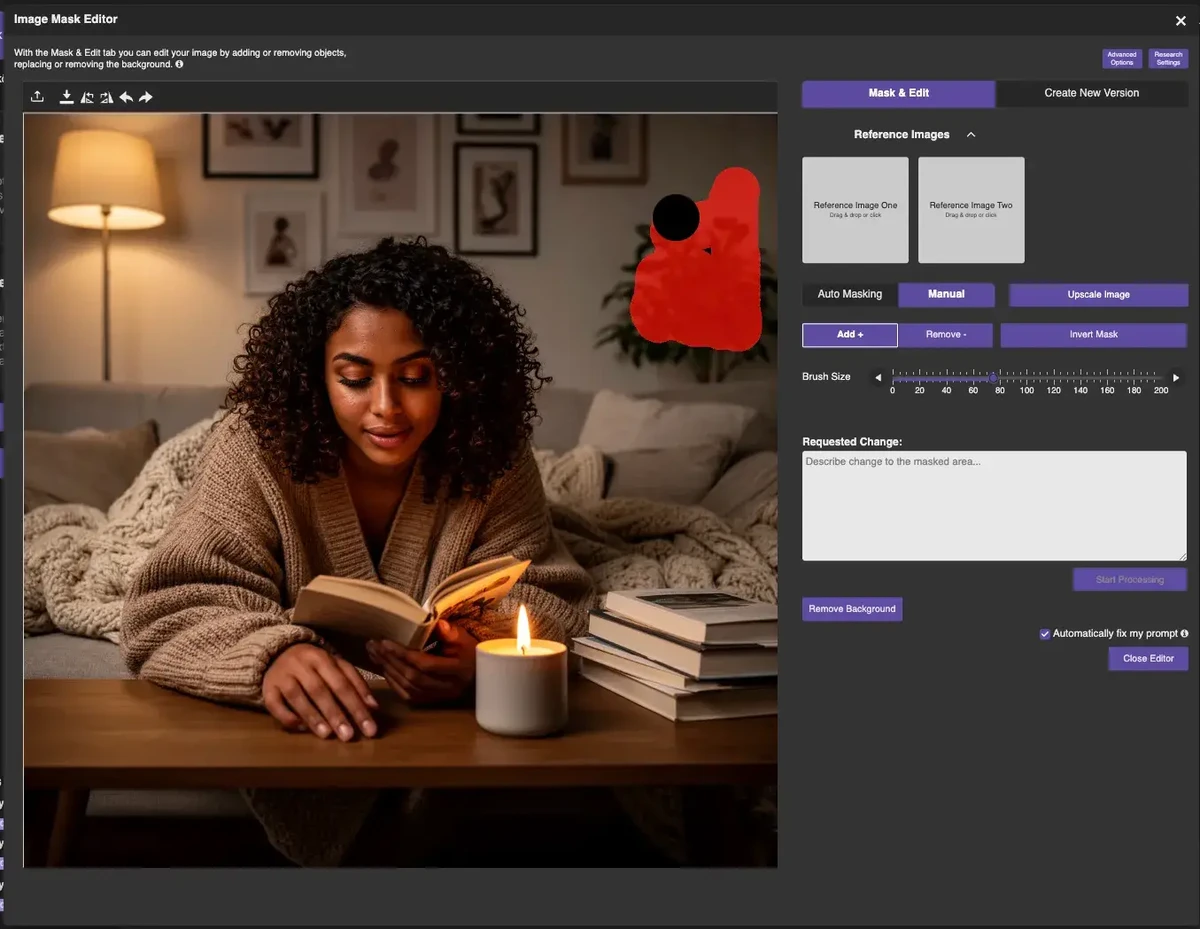The image size is (1200, 929).
Task: Click info icon beside Automatically fix my prompt
Action: [x=1184, y=634]
